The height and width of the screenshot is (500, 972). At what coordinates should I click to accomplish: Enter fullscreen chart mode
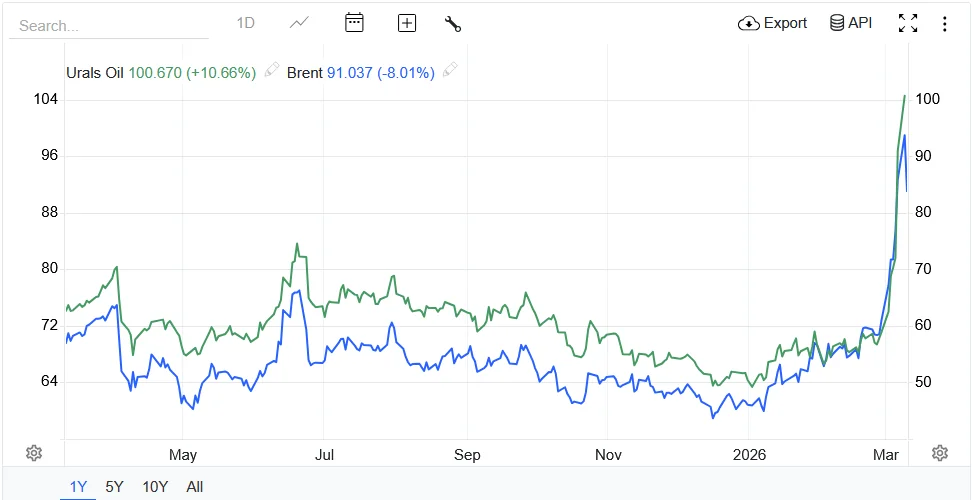tap(908, 23)
